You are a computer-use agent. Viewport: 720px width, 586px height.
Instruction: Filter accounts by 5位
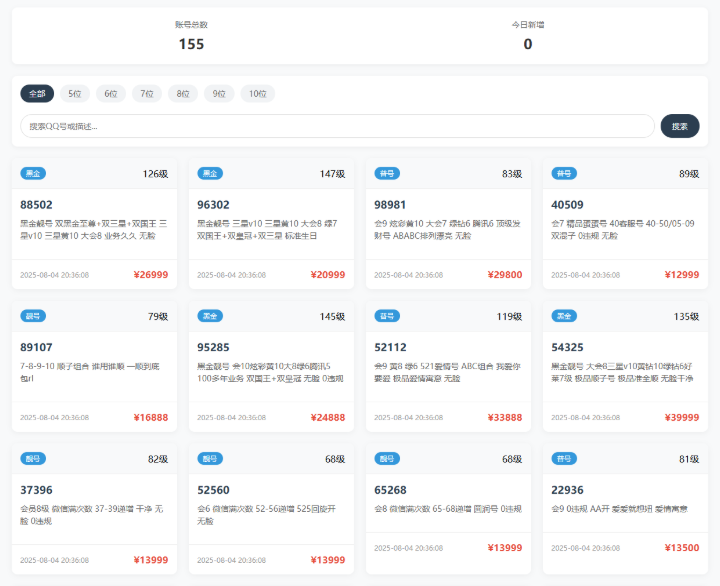(75, 94)
